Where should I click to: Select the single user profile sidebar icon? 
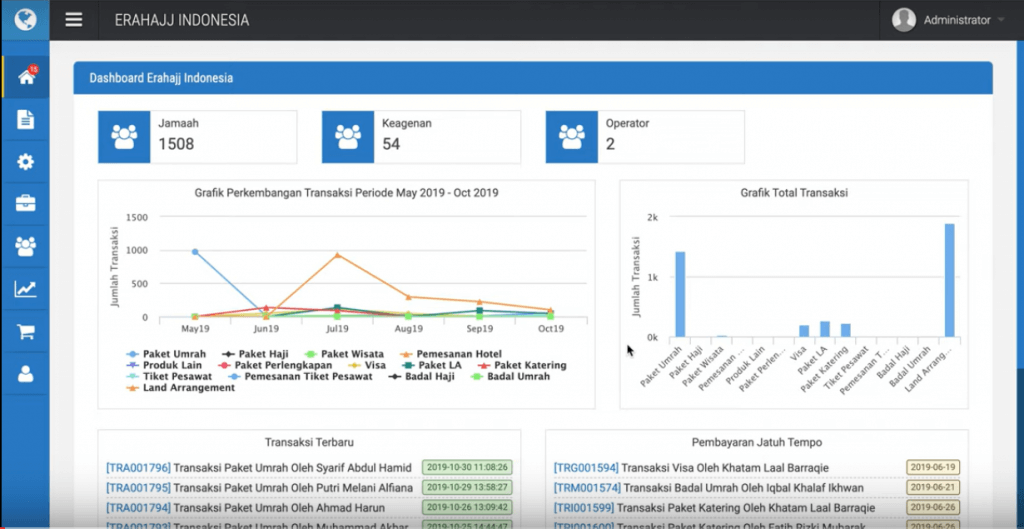pos(25,374)
